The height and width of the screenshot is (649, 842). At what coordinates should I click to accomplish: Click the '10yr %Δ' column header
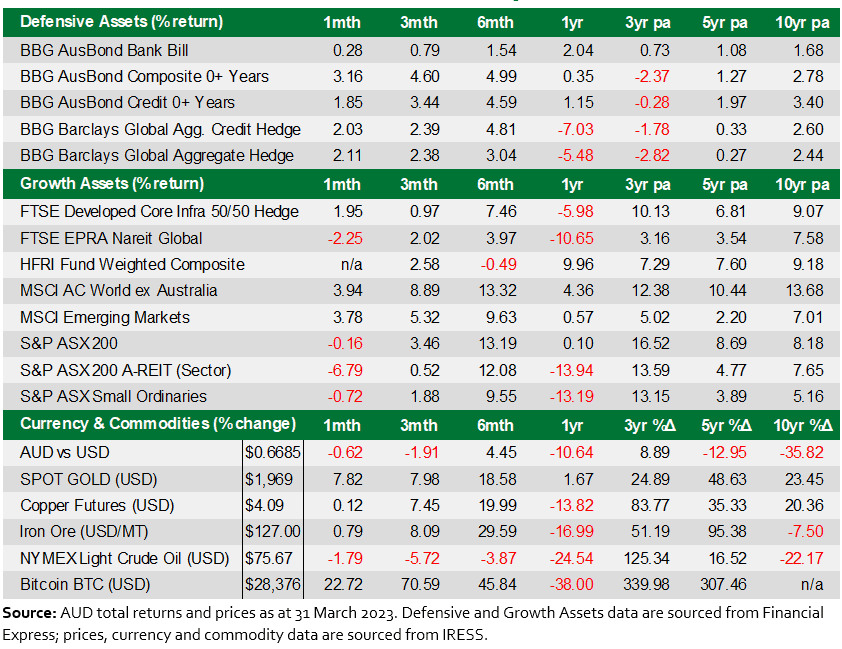pos(803,425)
